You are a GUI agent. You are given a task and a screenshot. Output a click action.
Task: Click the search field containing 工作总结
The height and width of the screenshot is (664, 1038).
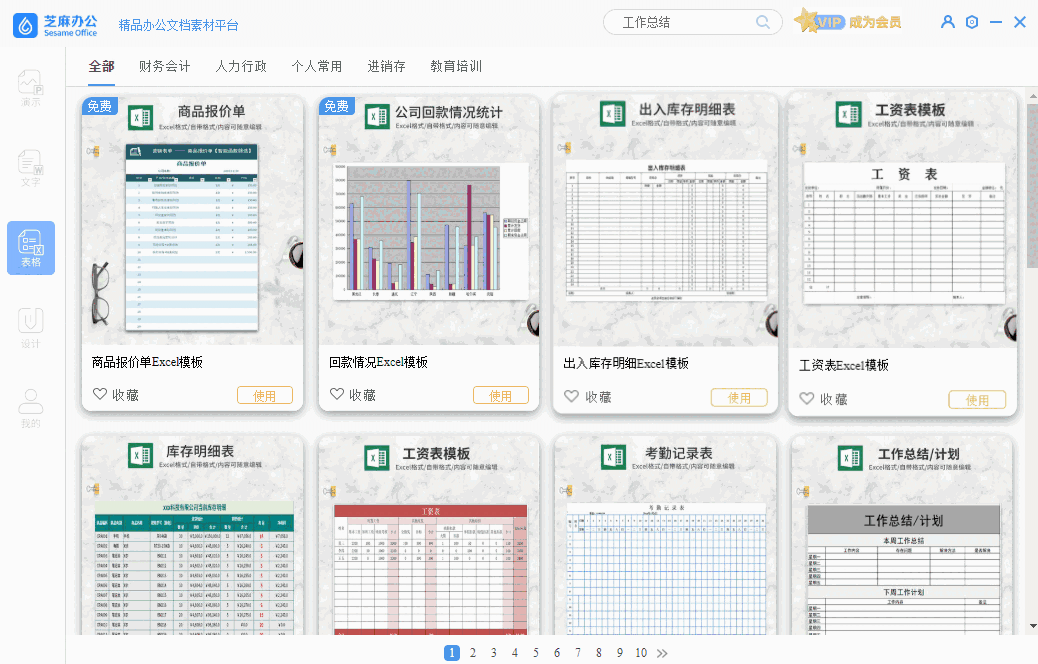click(x=680, y=22)
